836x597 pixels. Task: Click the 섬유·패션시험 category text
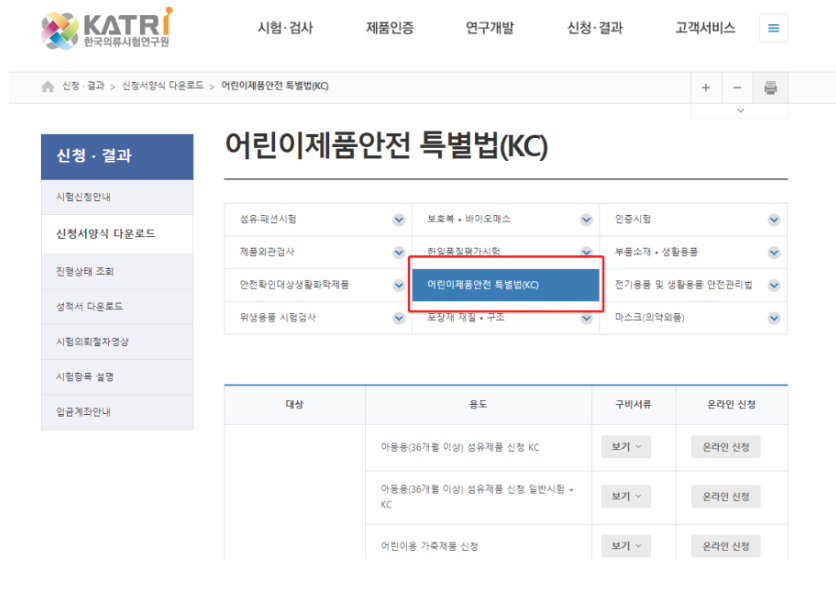click(x=268, y=219)
